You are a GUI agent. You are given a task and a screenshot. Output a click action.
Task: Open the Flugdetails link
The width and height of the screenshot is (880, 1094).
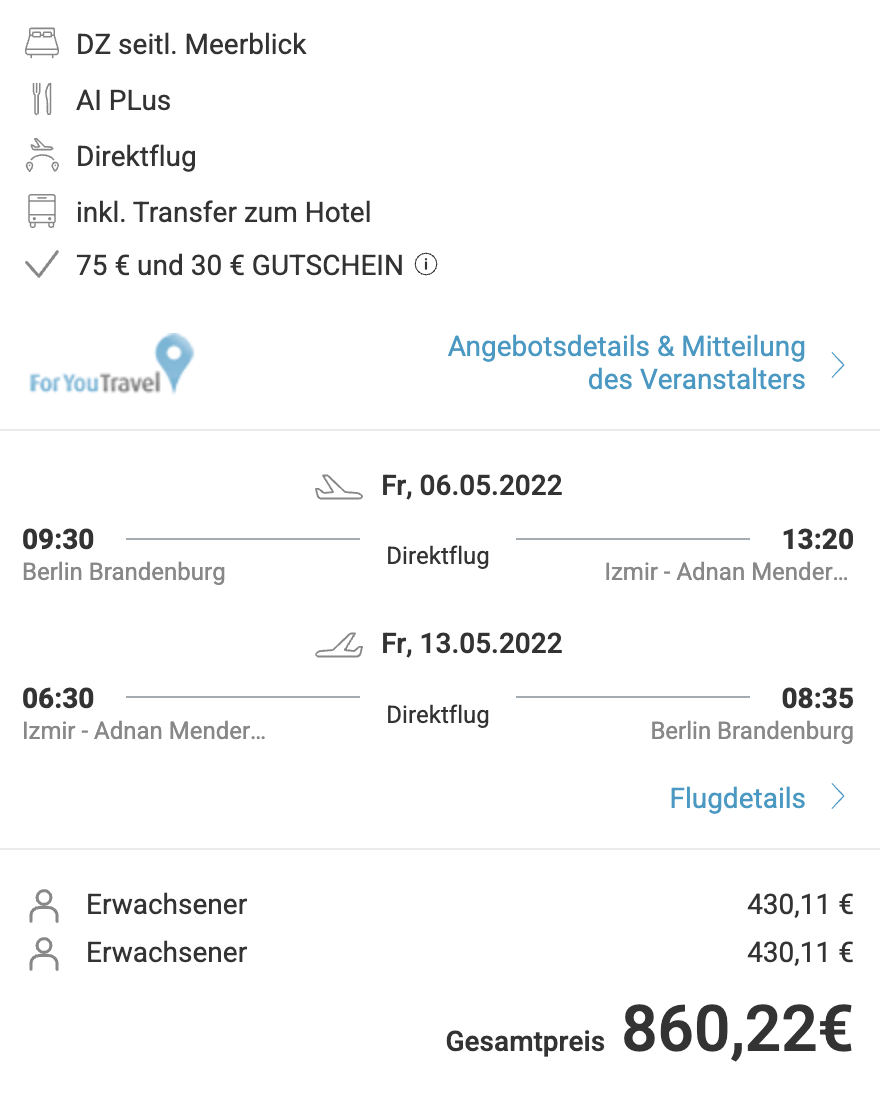pos(737,798)
